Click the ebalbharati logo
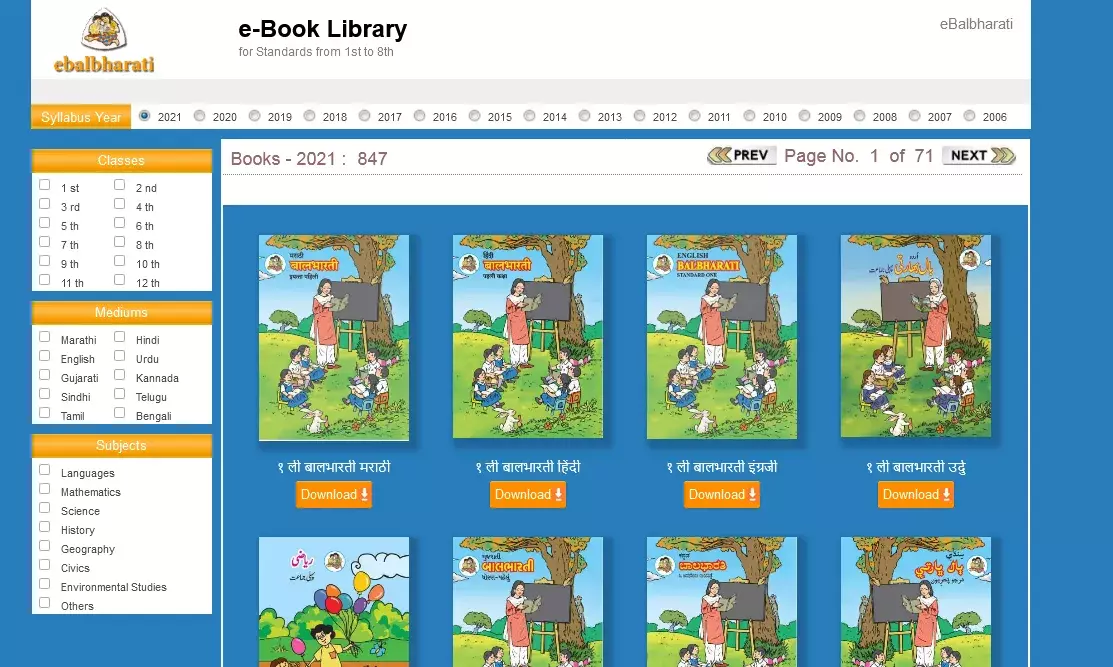 [x=104, y=40]
